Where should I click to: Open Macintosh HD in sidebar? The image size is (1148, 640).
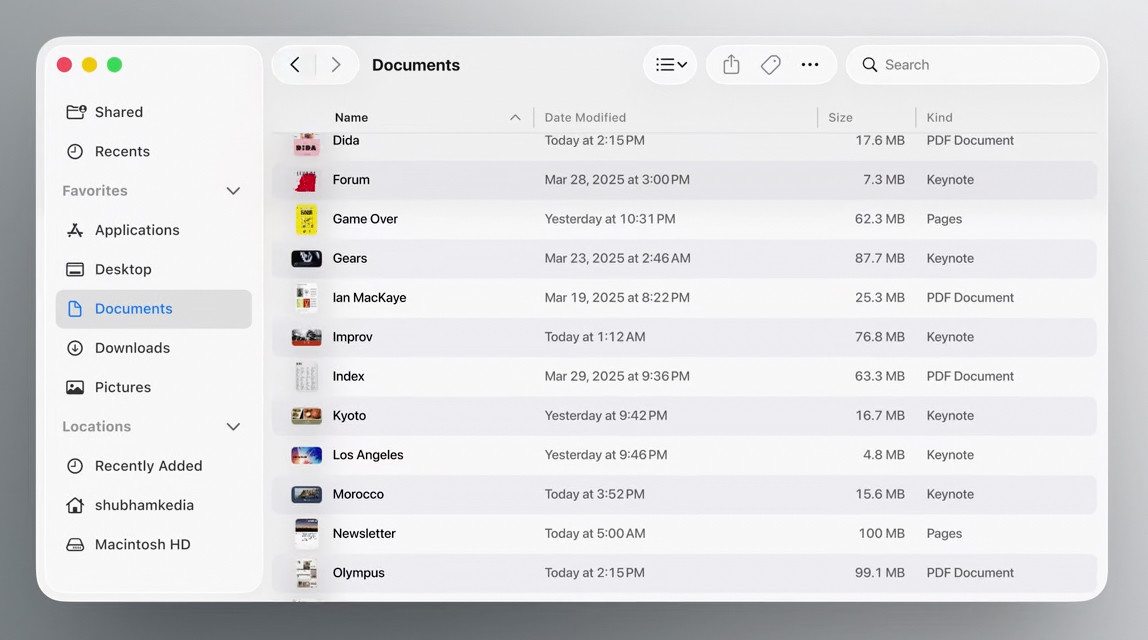(153, 545)
